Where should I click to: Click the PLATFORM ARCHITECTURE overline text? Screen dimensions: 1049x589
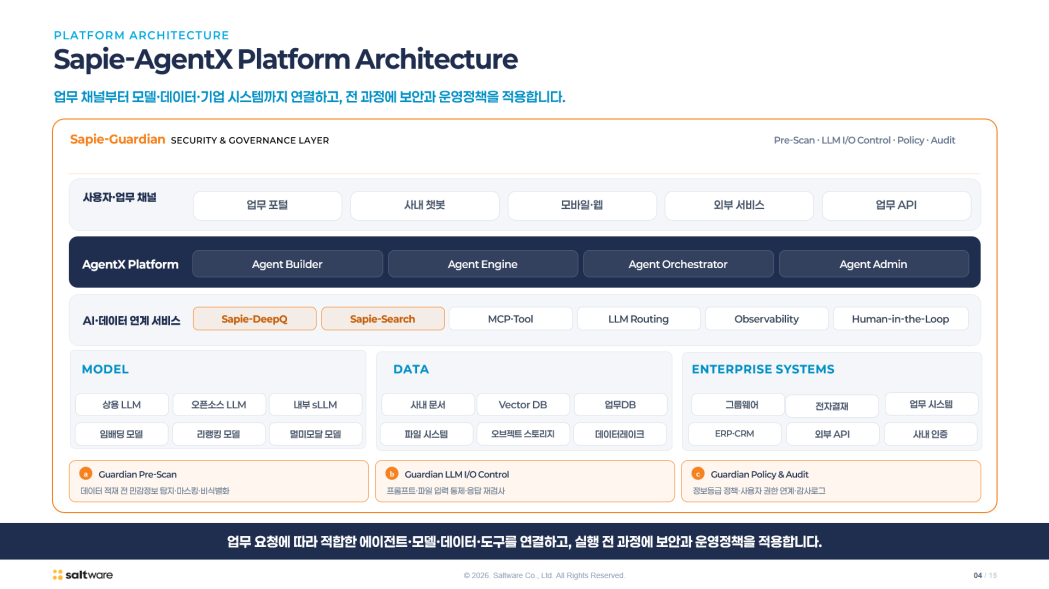pyautogui.click(x=142, y=35)
